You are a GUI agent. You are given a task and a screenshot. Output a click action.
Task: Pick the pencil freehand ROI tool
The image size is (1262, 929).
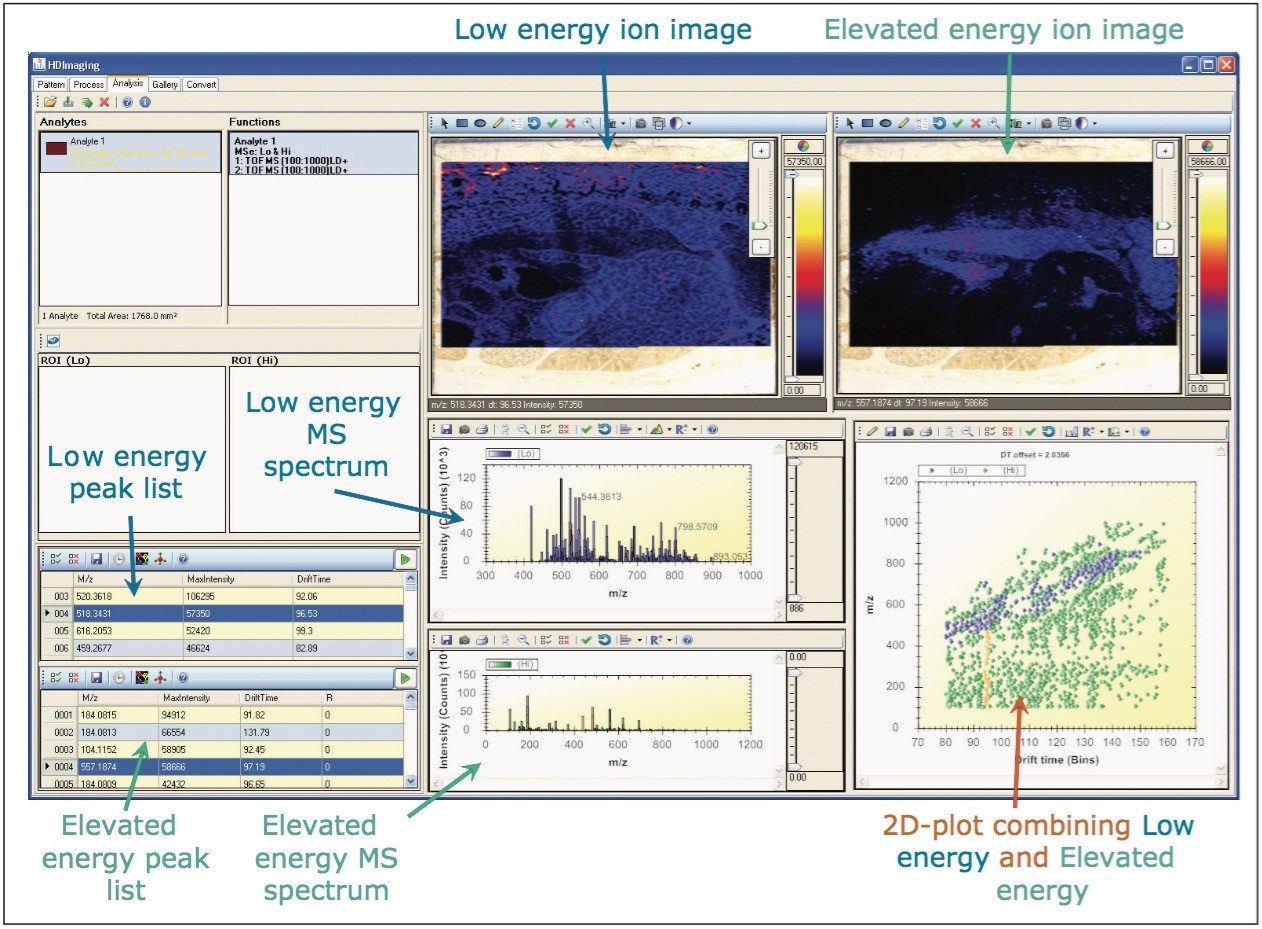(x=498, y=123)
